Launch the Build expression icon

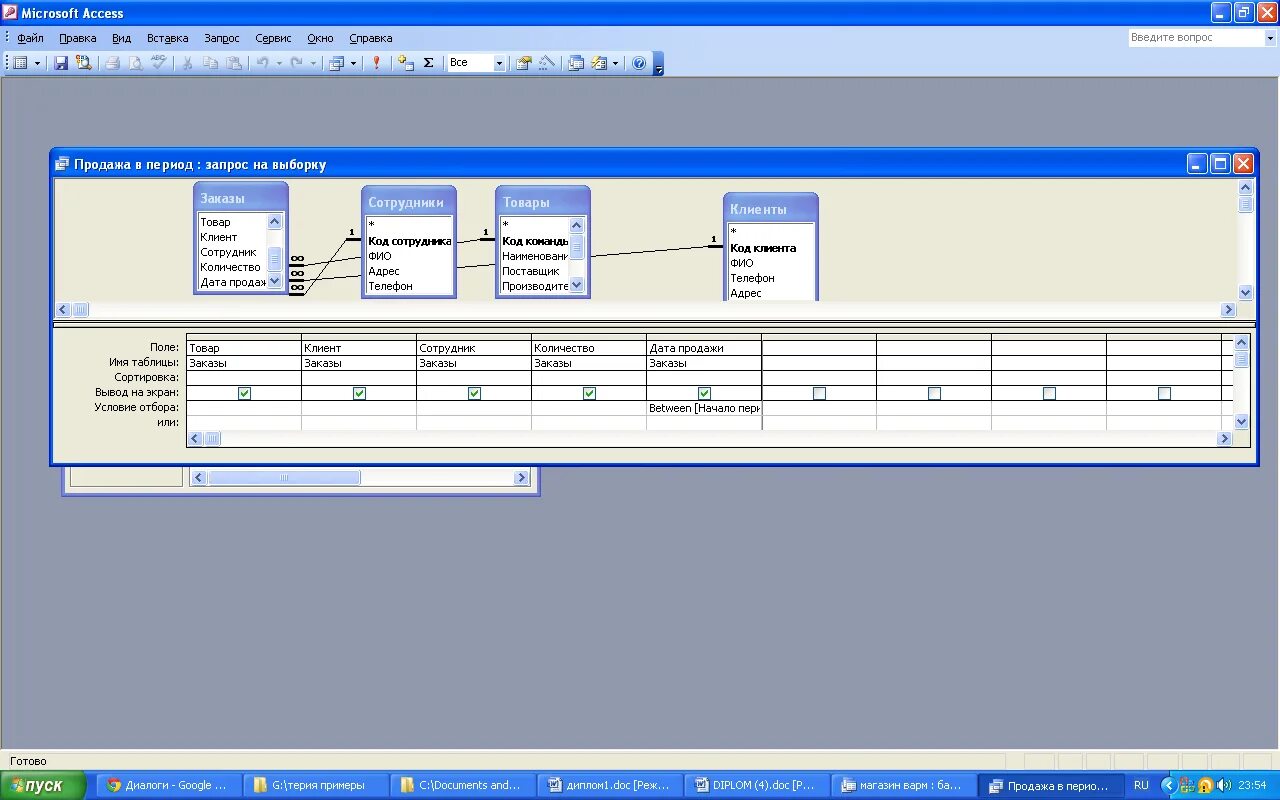[x=546, y=63]
